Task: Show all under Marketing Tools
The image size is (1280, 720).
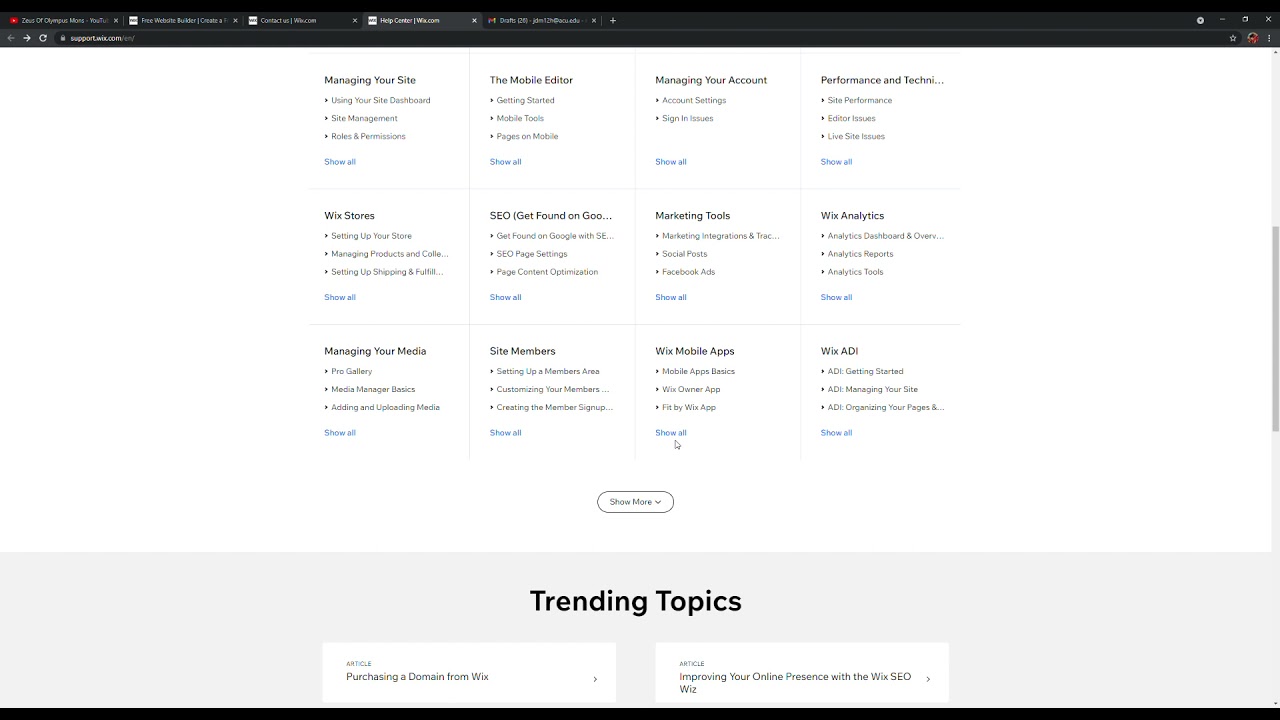Action: (x=671, y=297)
